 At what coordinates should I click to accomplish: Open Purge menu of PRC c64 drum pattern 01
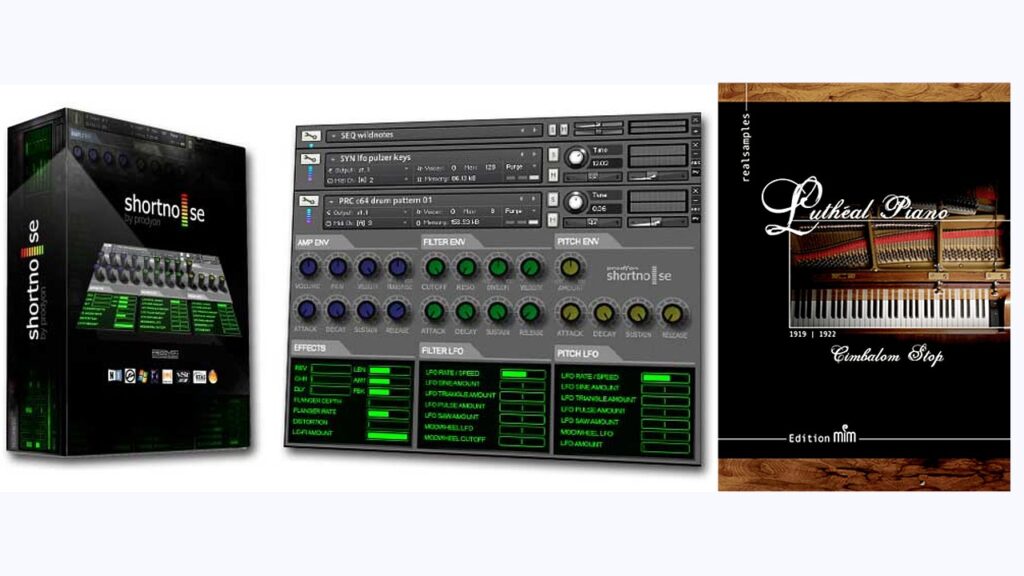tap(521, 211)
